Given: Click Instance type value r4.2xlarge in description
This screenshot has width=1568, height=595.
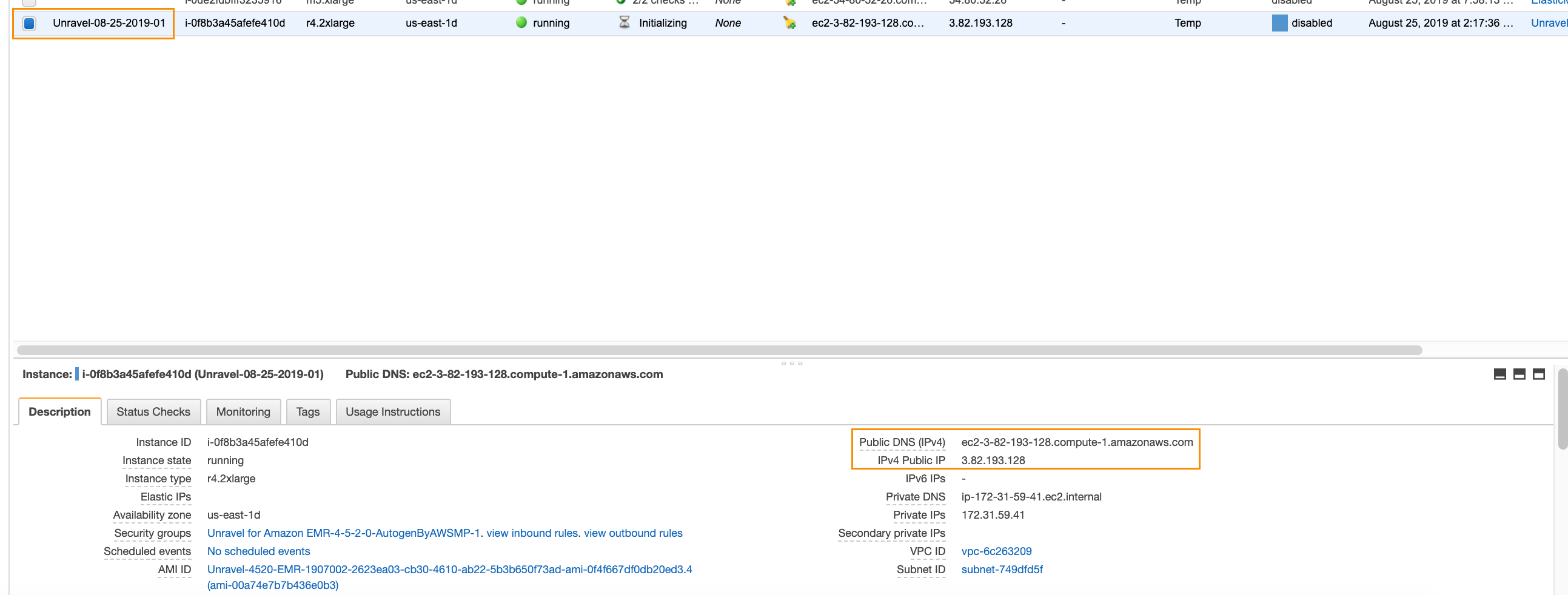Looking at the screenshot, I should (x=231, y=479).
